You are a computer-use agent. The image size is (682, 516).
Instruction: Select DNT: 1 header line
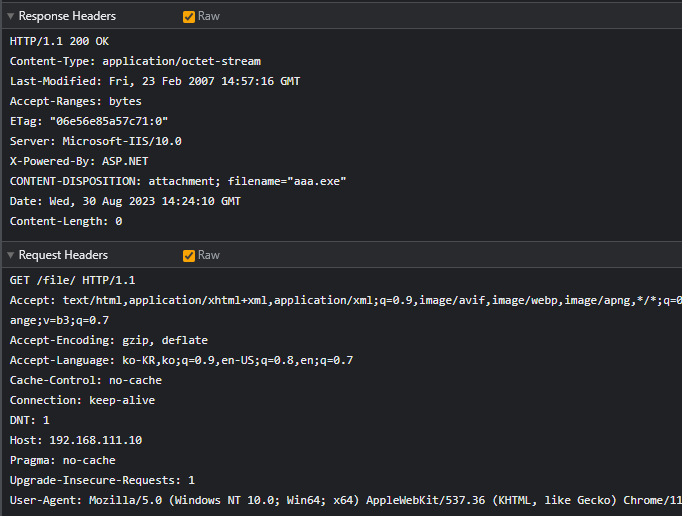(x=30, y=420)
